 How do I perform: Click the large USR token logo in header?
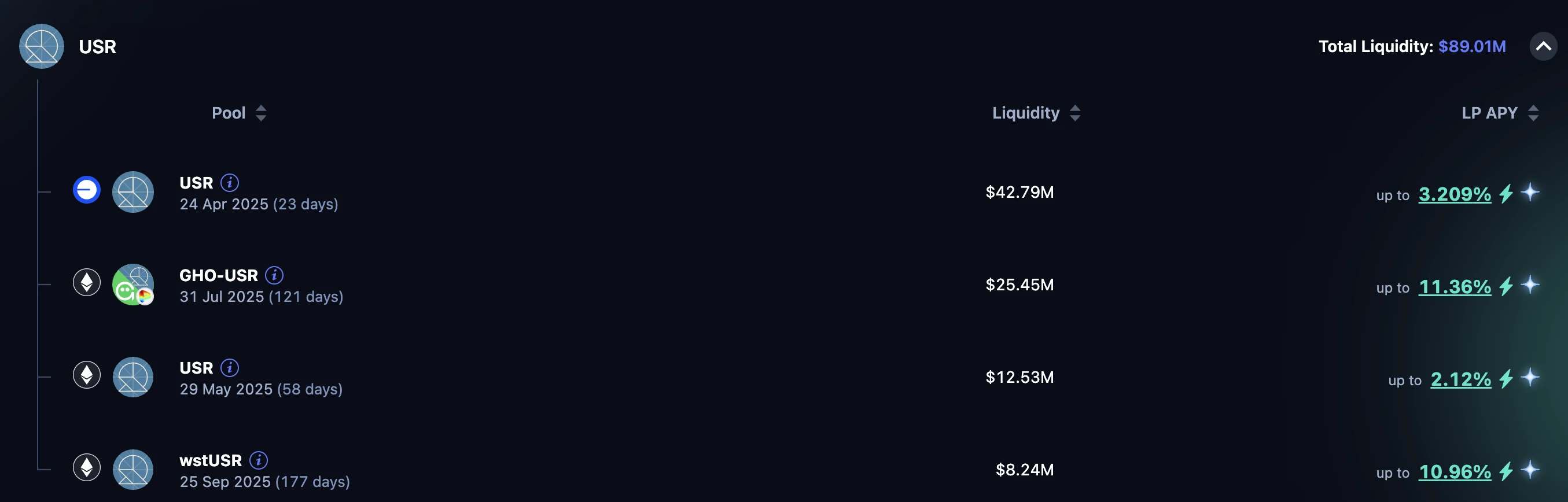tap(42, 46)
